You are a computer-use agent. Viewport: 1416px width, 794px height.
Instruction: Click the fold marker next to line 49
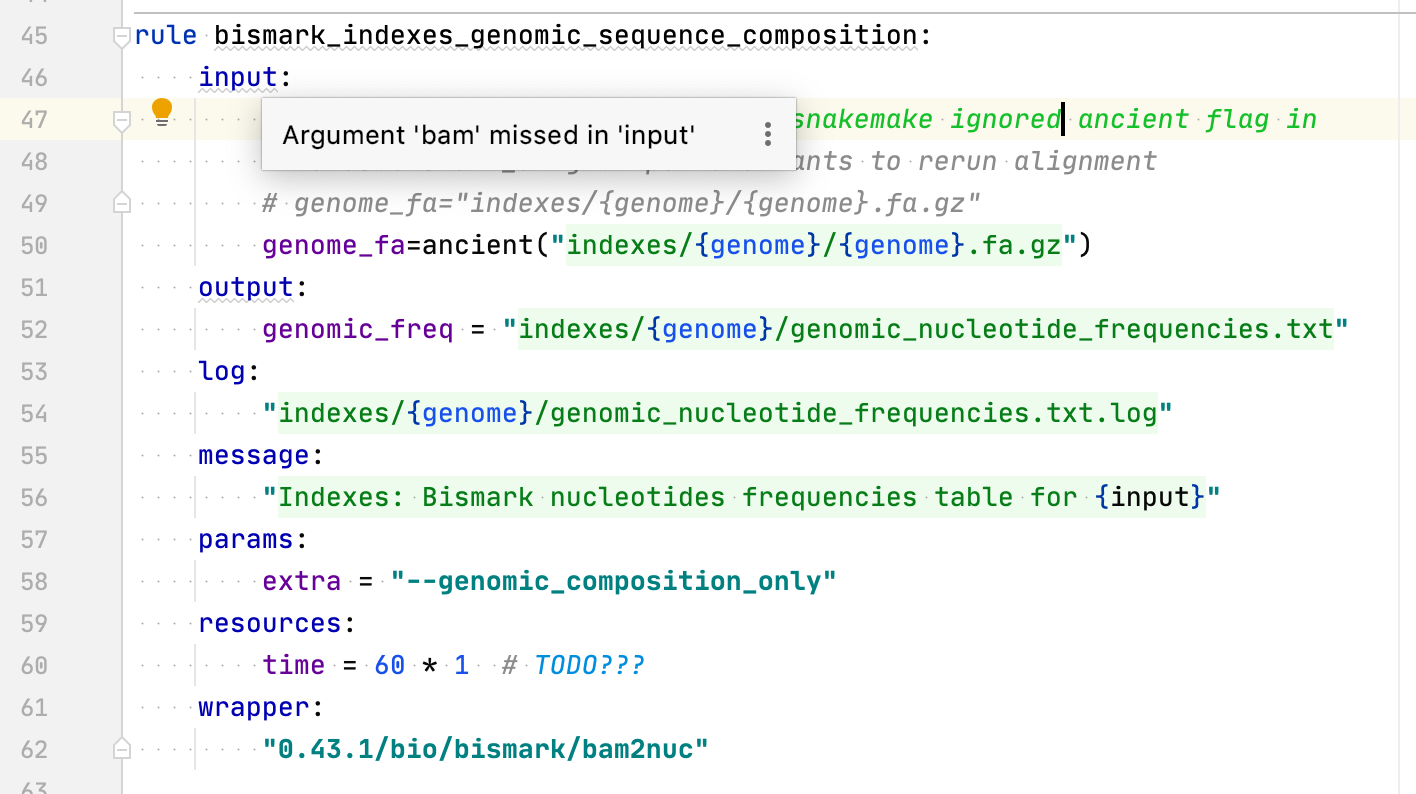tap(121, 203)
